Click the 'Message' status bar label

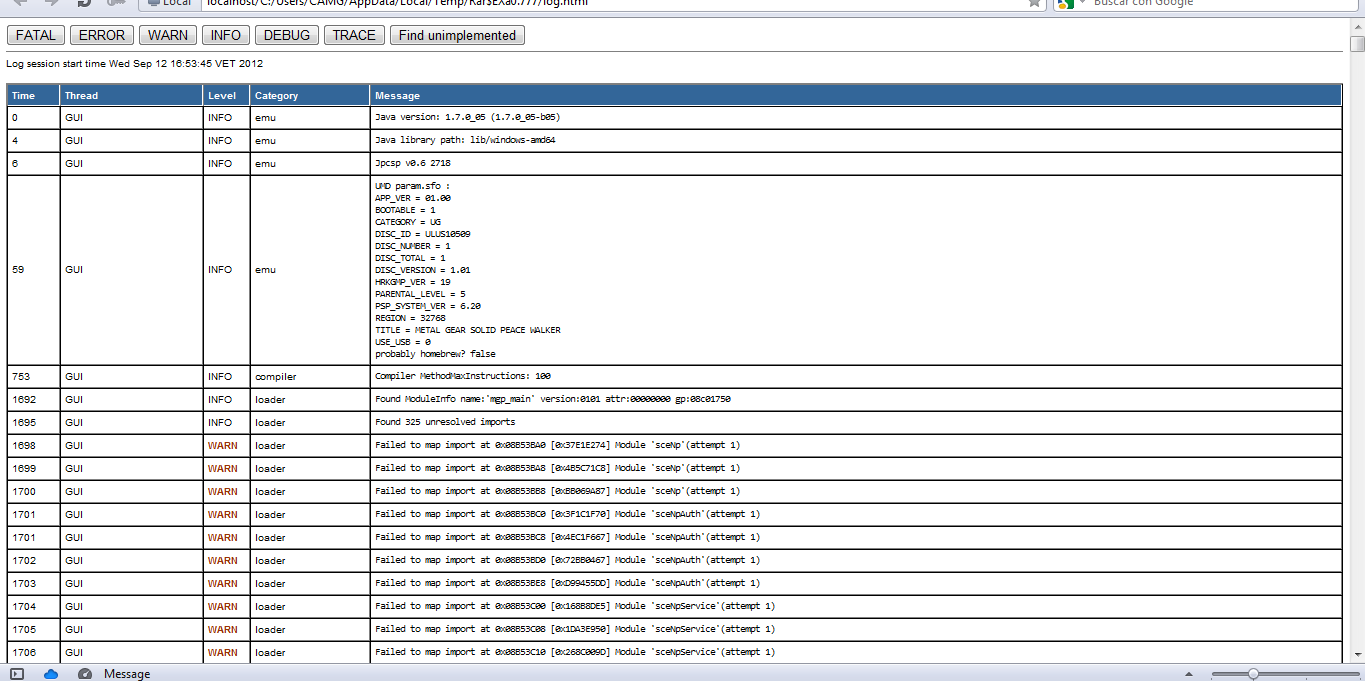[x=127, y=674]
